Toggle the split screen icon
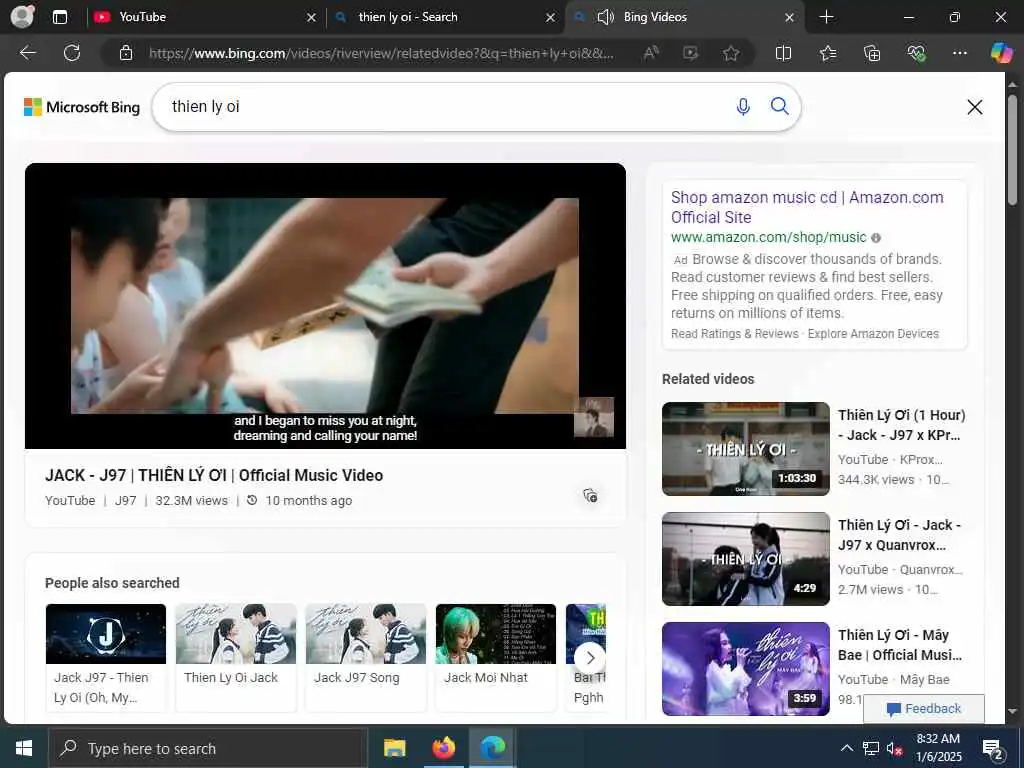Screen dimensions: 1024x768 [x=783, y=53]
